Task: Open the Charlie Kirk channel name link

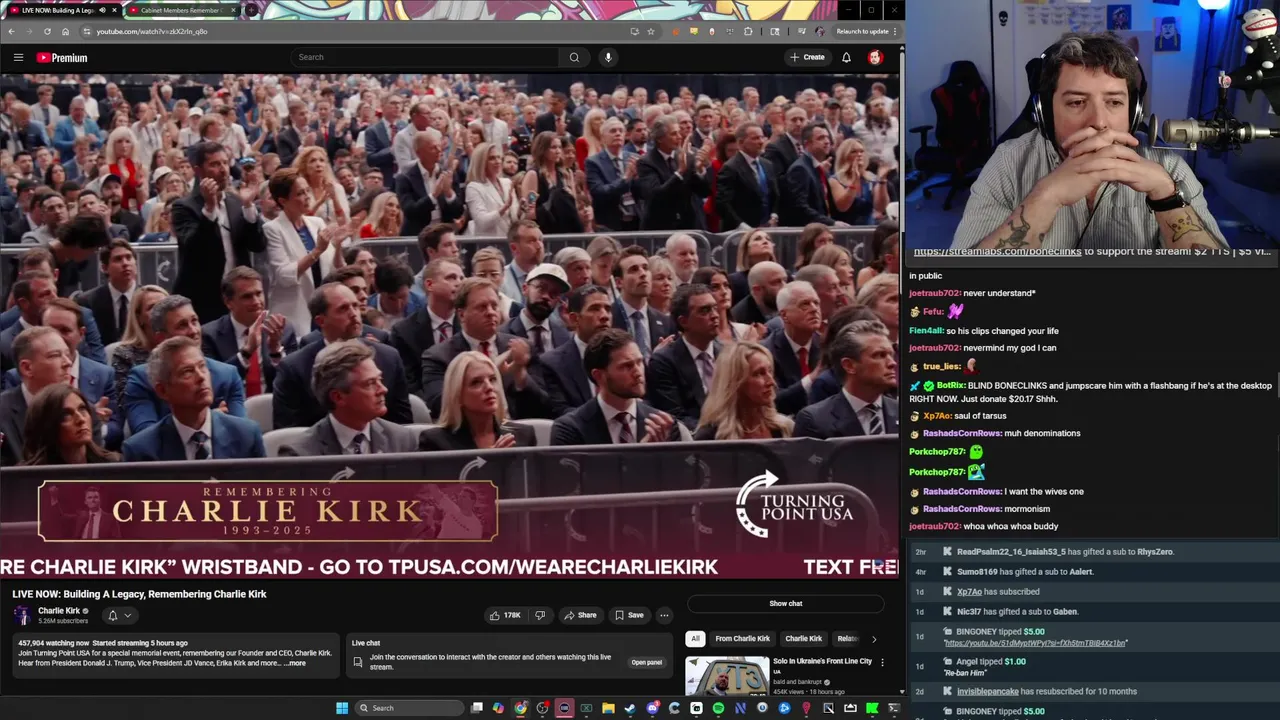Action: coord(59,611)
